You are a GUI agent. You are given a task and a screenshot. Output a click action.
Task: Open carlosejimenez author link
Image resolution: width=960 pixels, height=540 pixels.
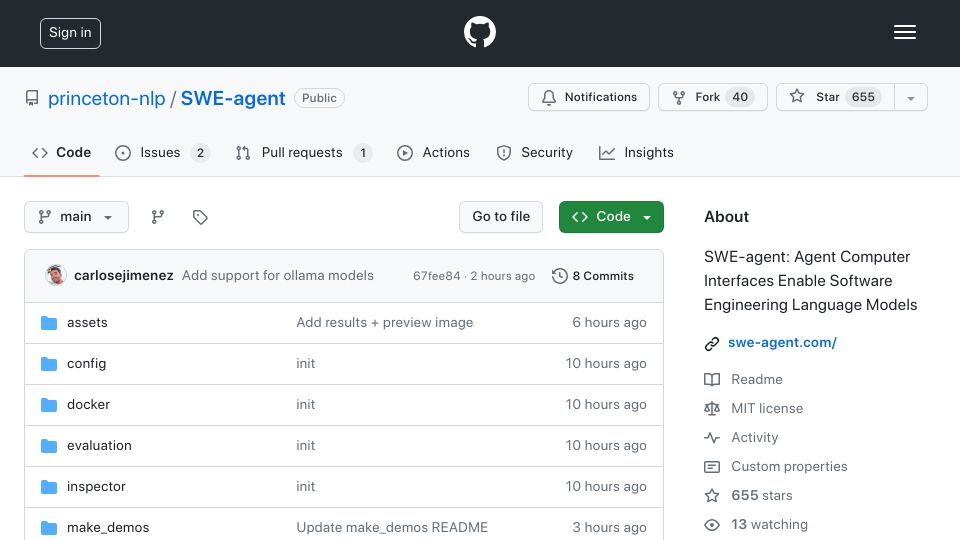pyautogui.click(x=124, y=276)
